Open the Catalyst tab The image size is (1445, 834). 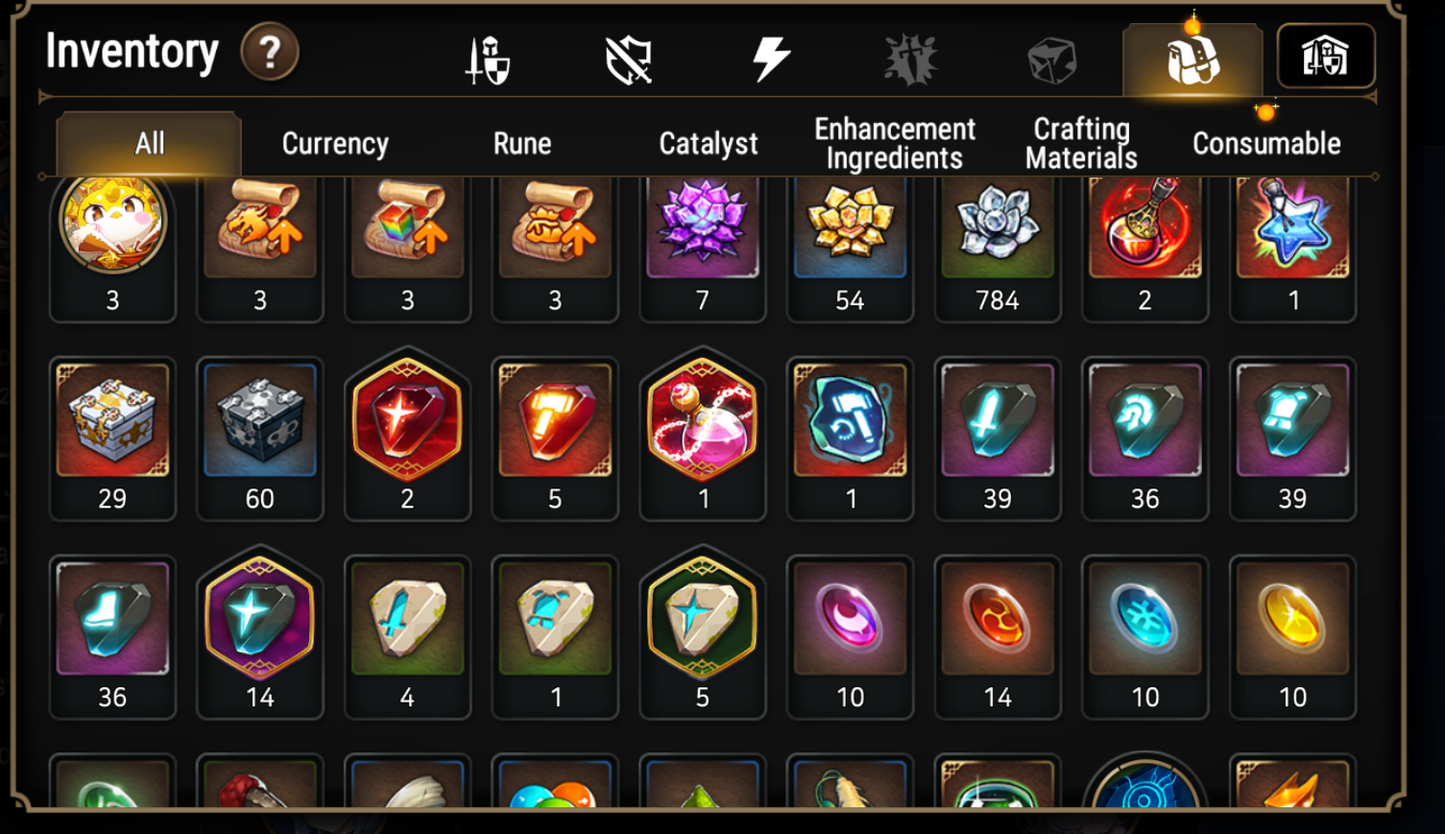(x=708, y=144)
